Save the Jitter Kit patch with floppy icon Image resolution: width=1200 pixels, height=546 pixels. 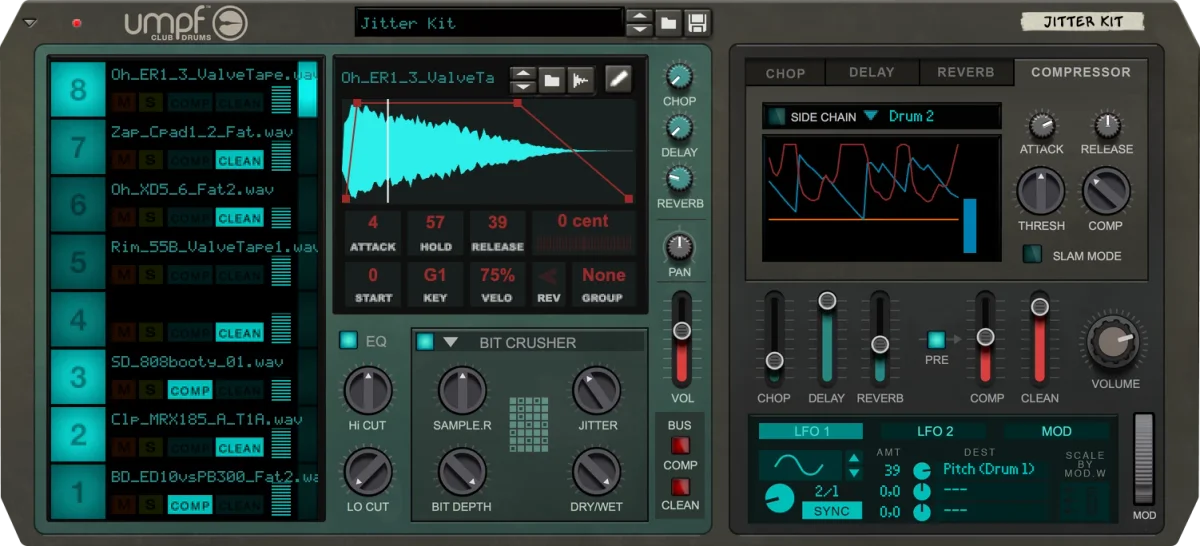(697, 22)
